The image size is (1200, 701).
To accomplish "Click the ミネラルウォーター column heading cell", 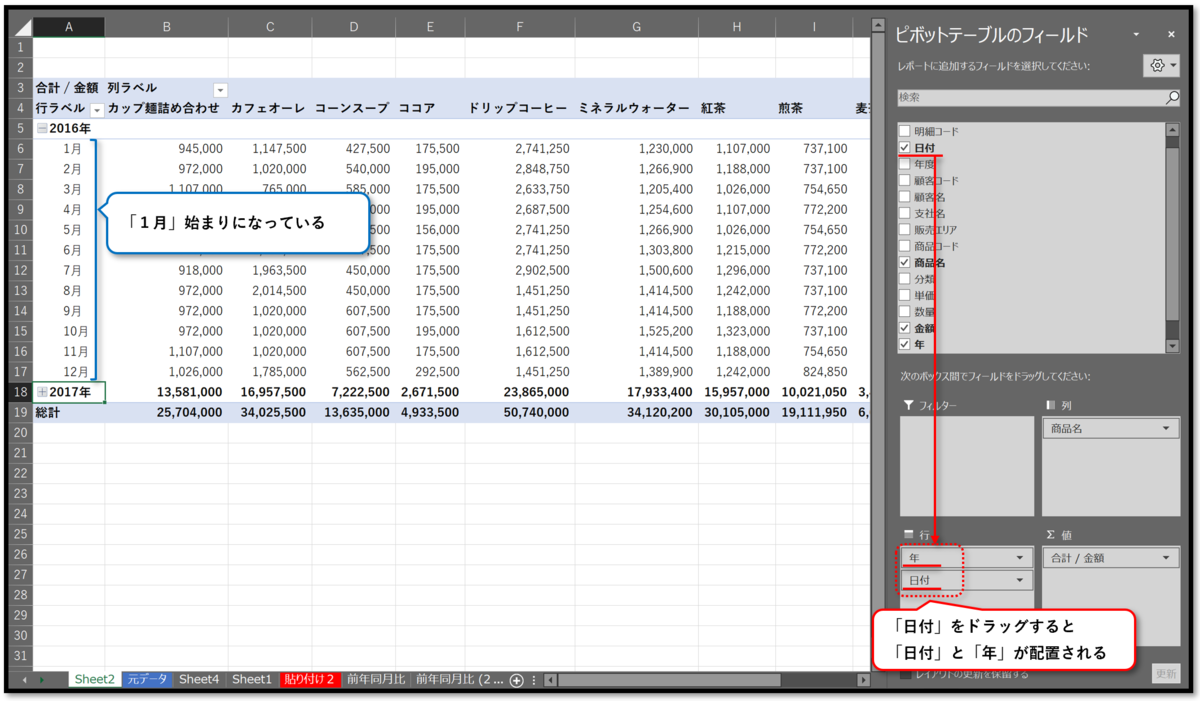I will click(x=636, y=108).
